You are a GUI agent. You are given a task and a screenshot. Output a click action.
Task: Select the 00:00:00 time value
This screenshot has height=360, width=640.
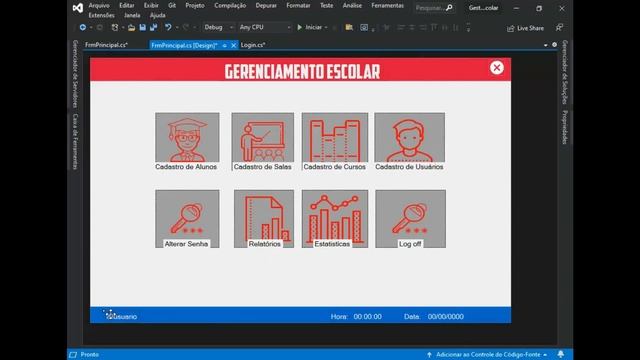click(367, 316)
